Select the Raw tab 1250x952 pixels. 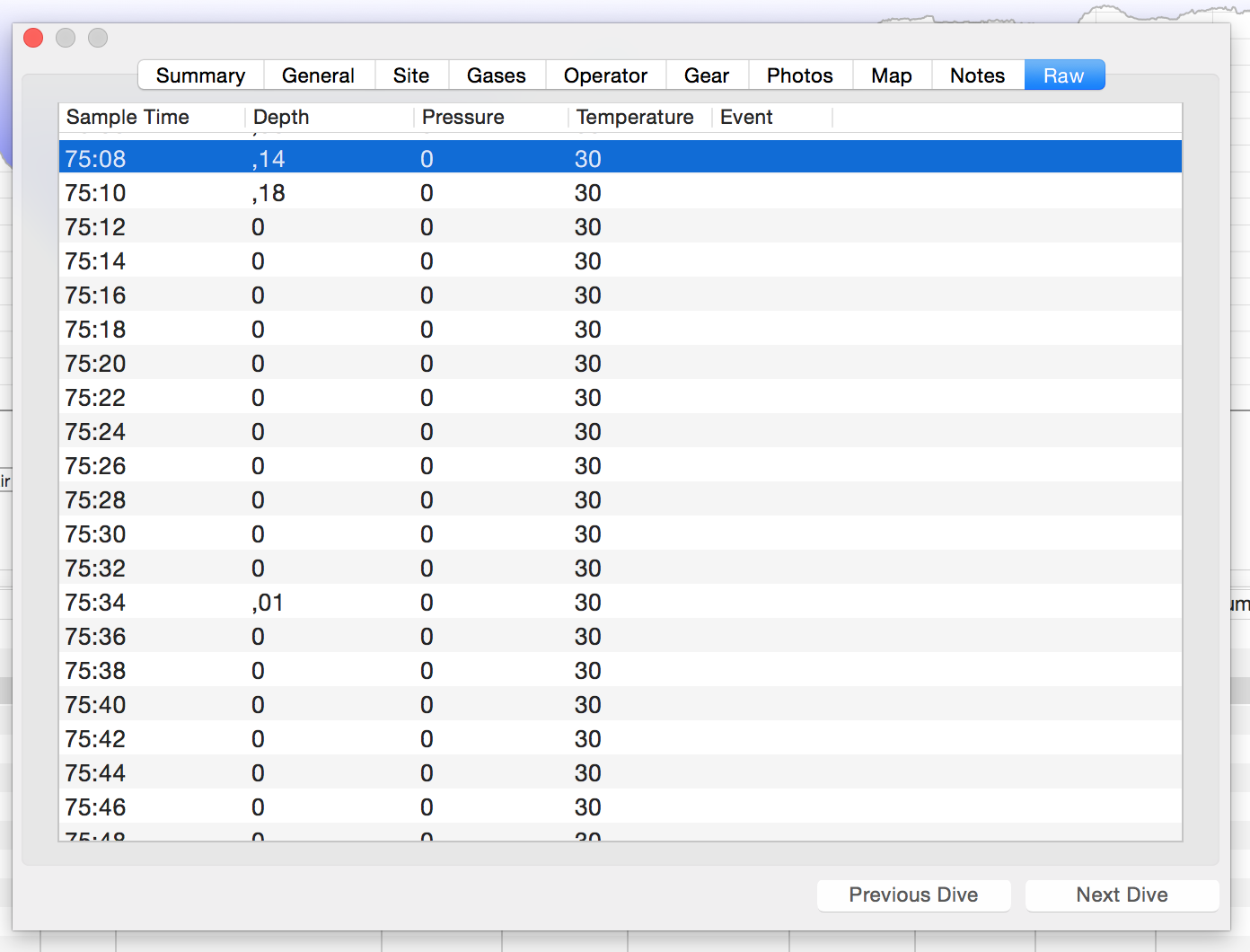click(x=1063, y=75)
